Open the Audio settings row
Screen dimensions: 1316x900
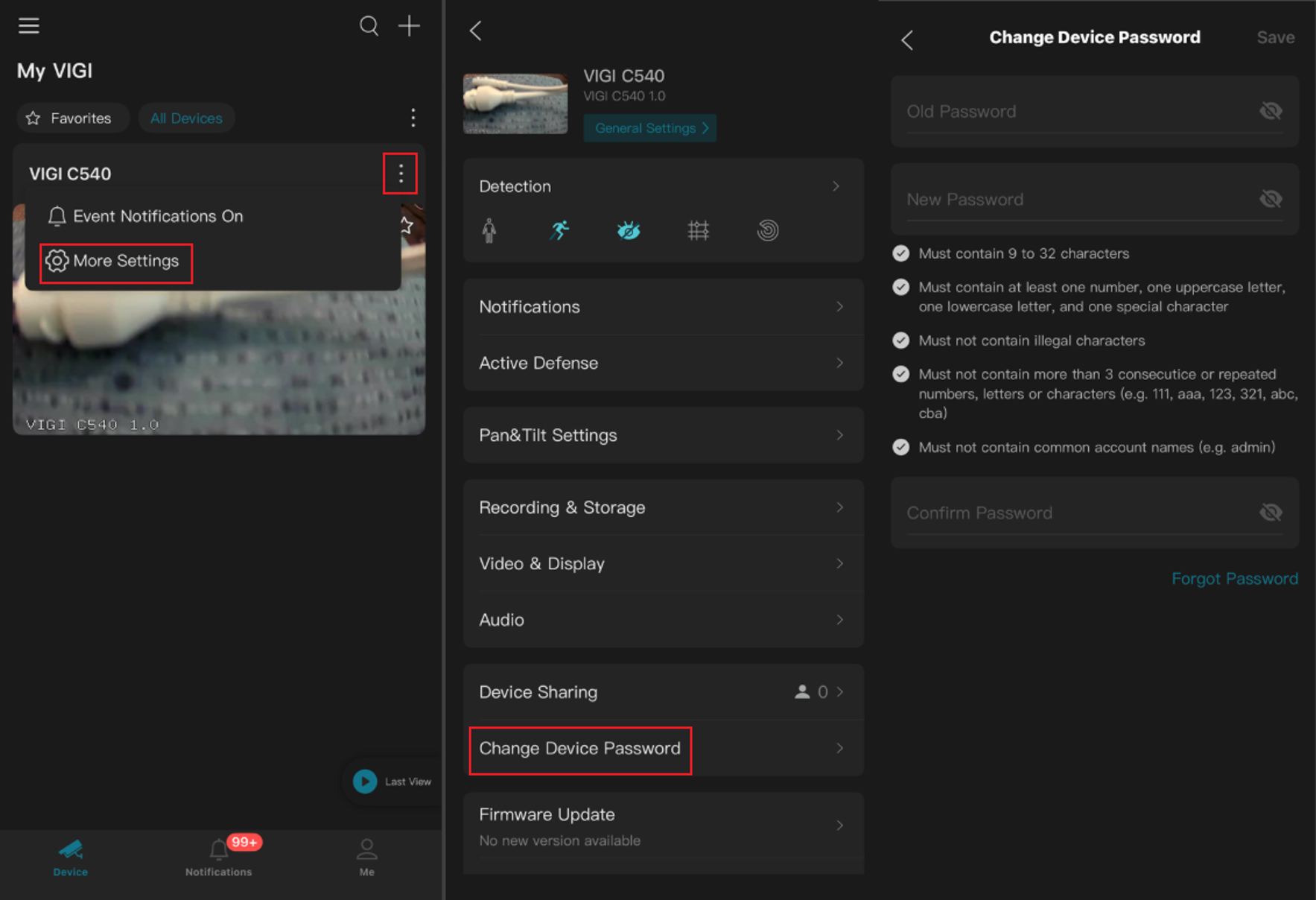point(664,620)
